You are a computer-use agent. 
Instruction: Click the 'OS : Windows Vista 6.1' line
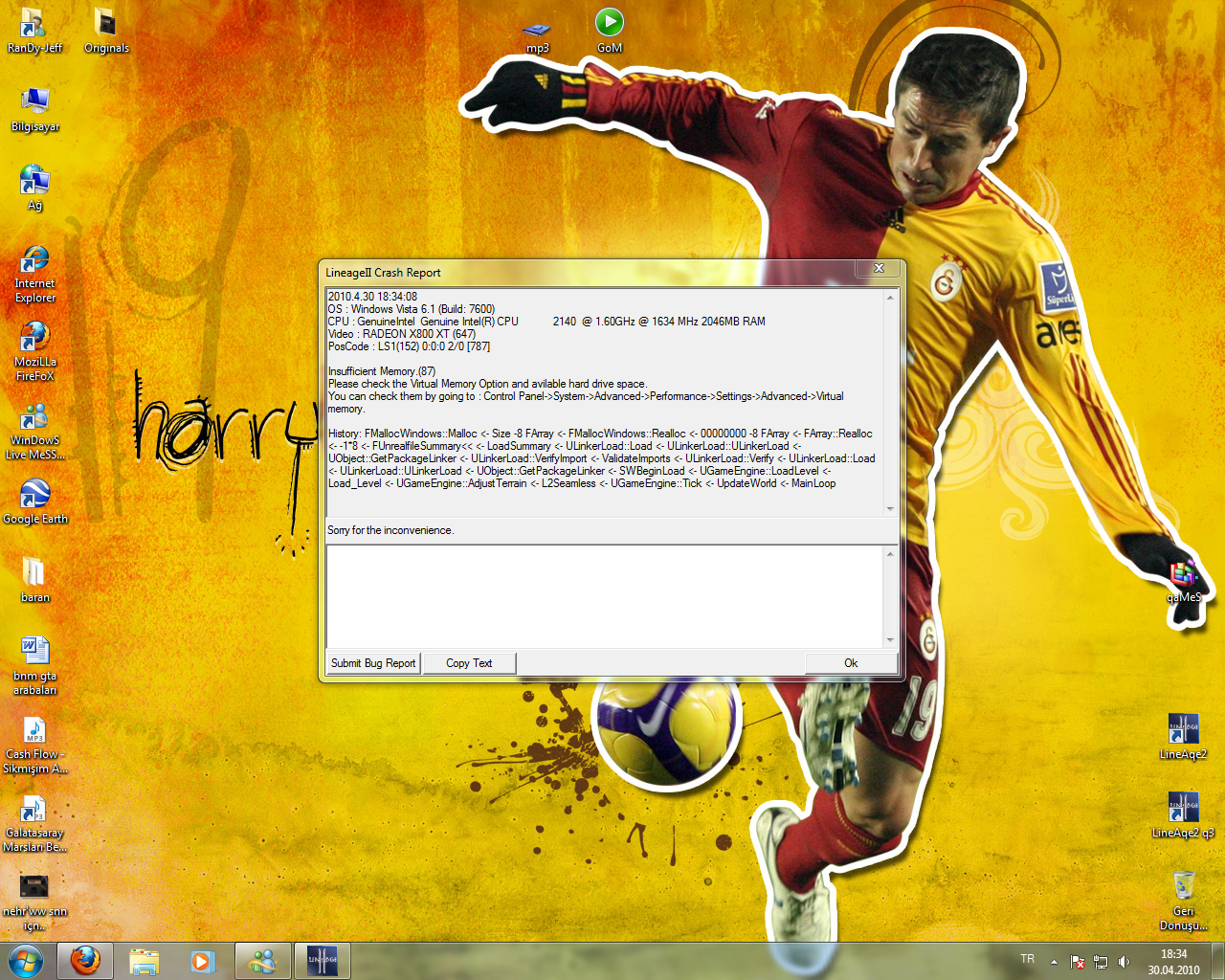pos(412,309)
